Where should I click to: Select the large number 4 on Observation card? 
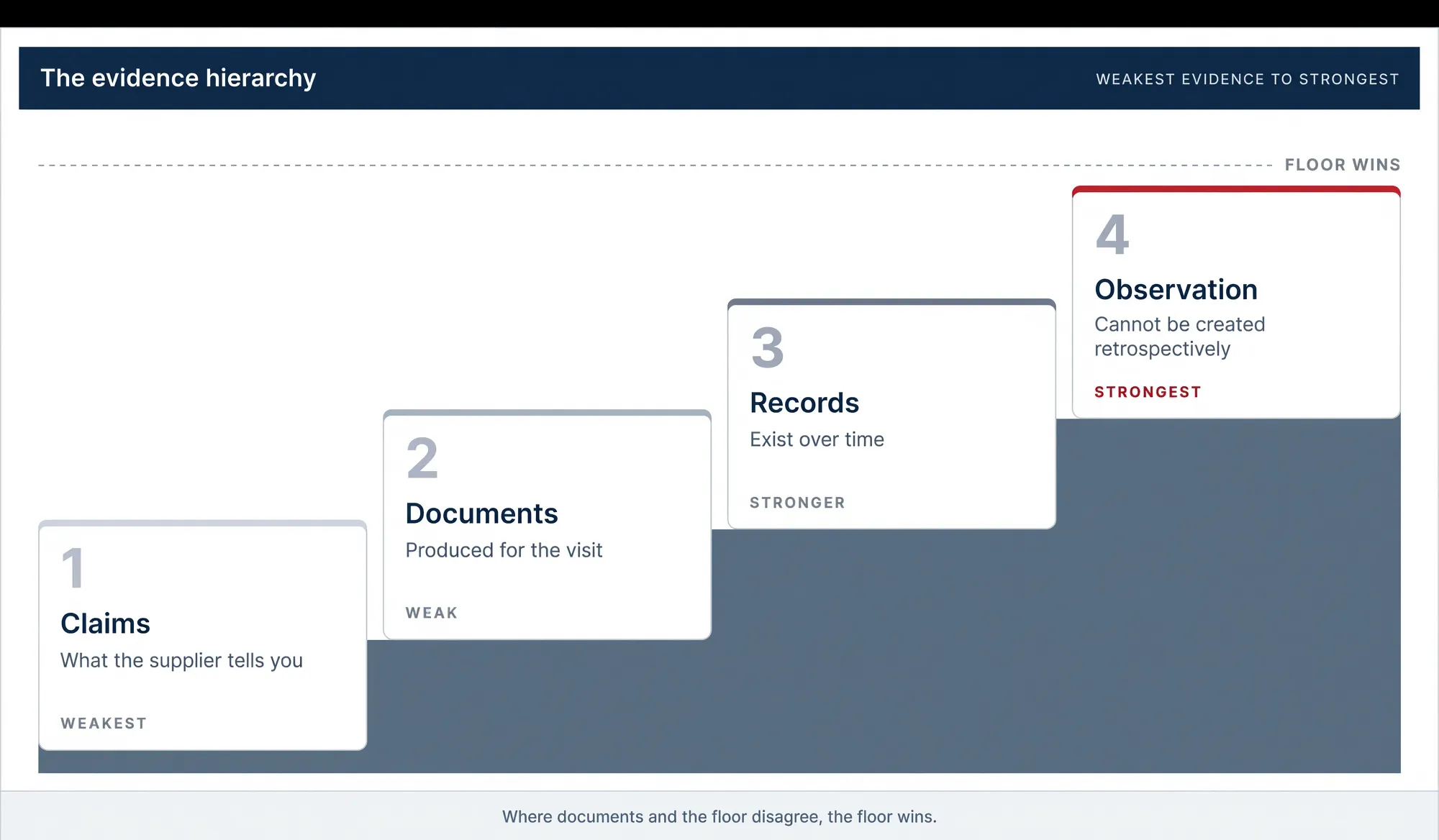pos(1112,234)
